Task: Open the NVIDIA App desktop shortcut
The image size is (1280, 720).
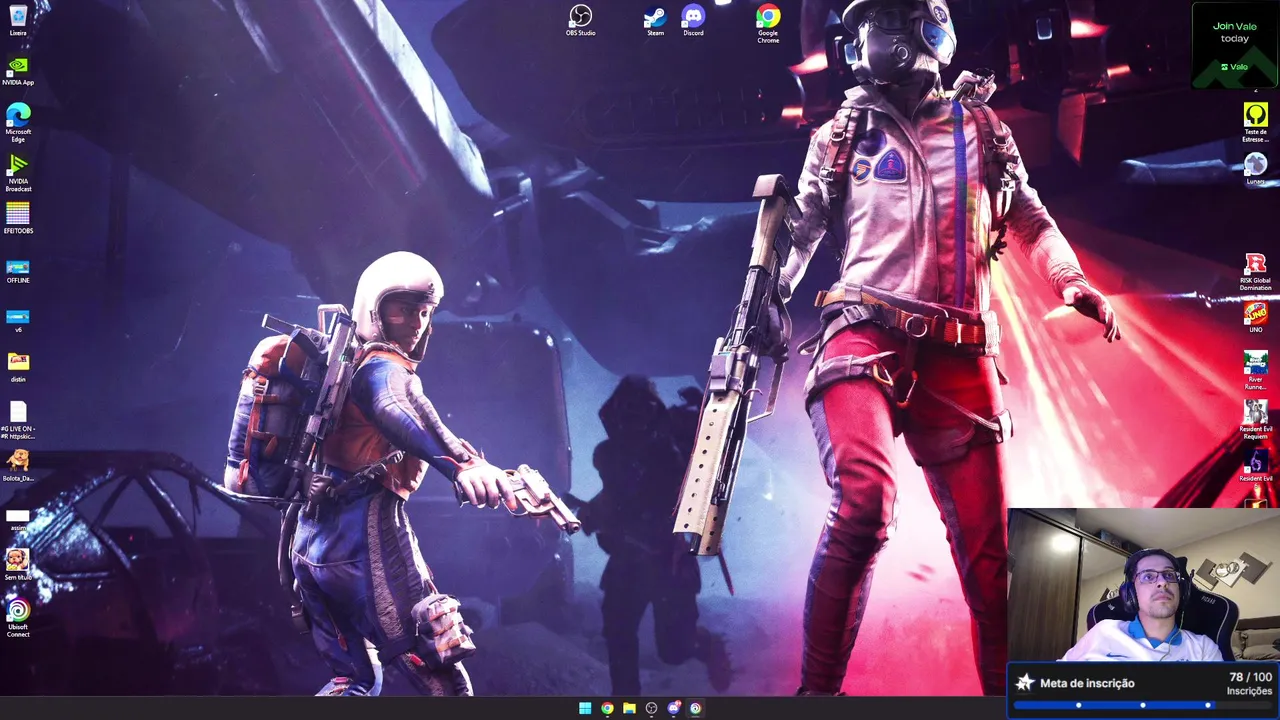Action: tap(18, 70)
